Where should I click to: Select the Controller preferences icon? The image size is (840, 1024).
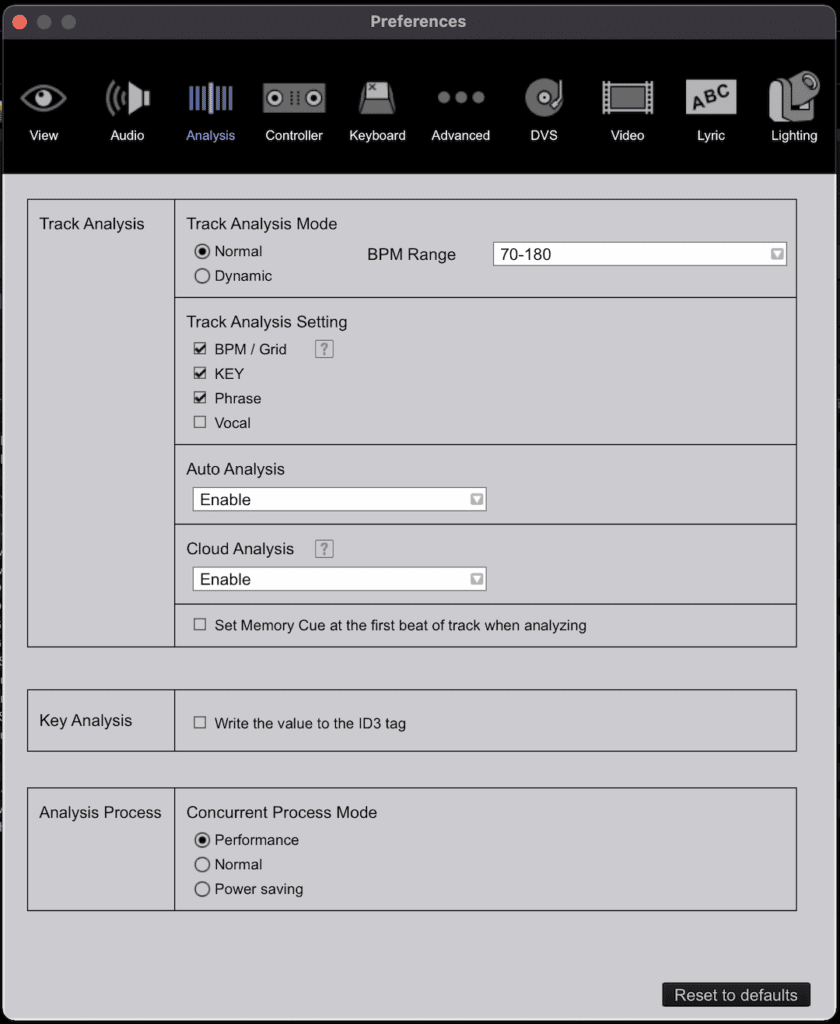(x=293, y=99)
